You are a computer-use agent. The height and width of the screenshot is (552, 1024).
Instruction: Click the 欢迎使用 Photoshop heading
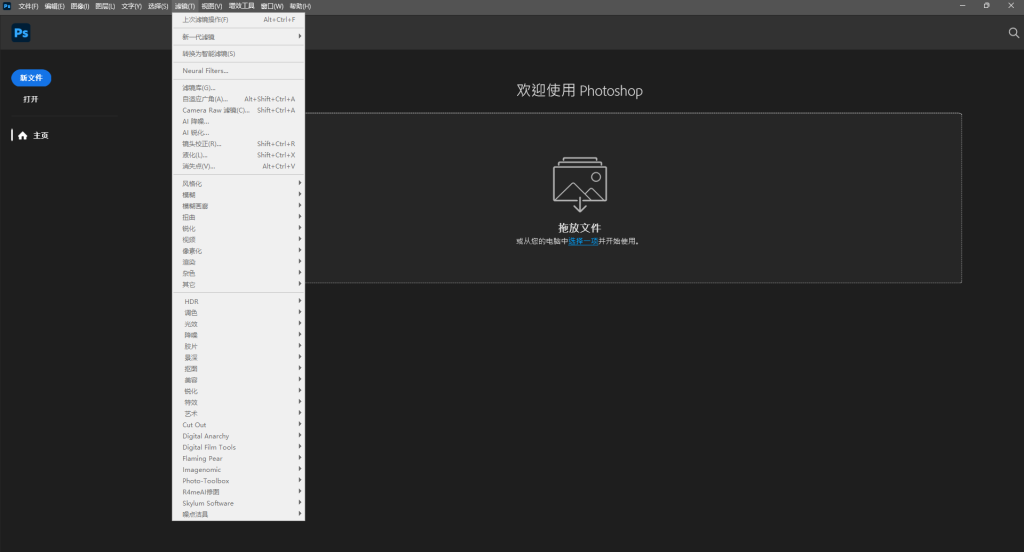(579, 90)
